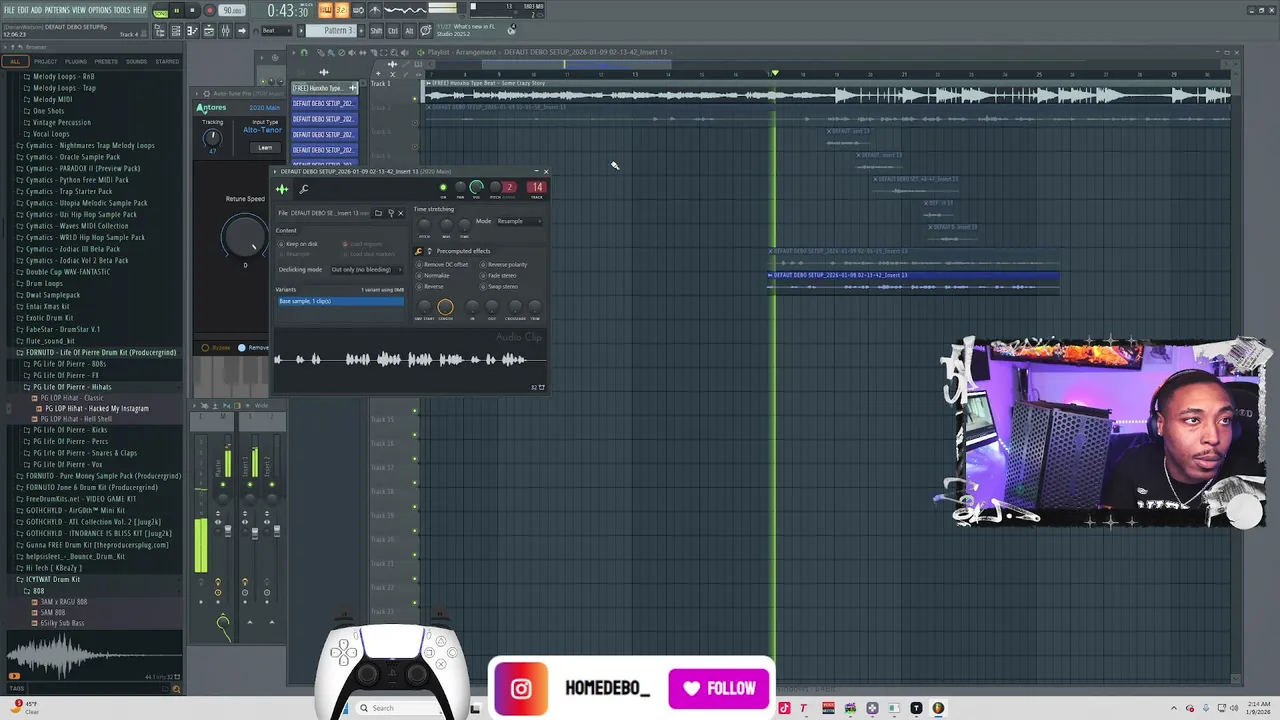Toggle the channel ON light in audio clip window
Screen dimensions: 1280x720
point(443,187)
